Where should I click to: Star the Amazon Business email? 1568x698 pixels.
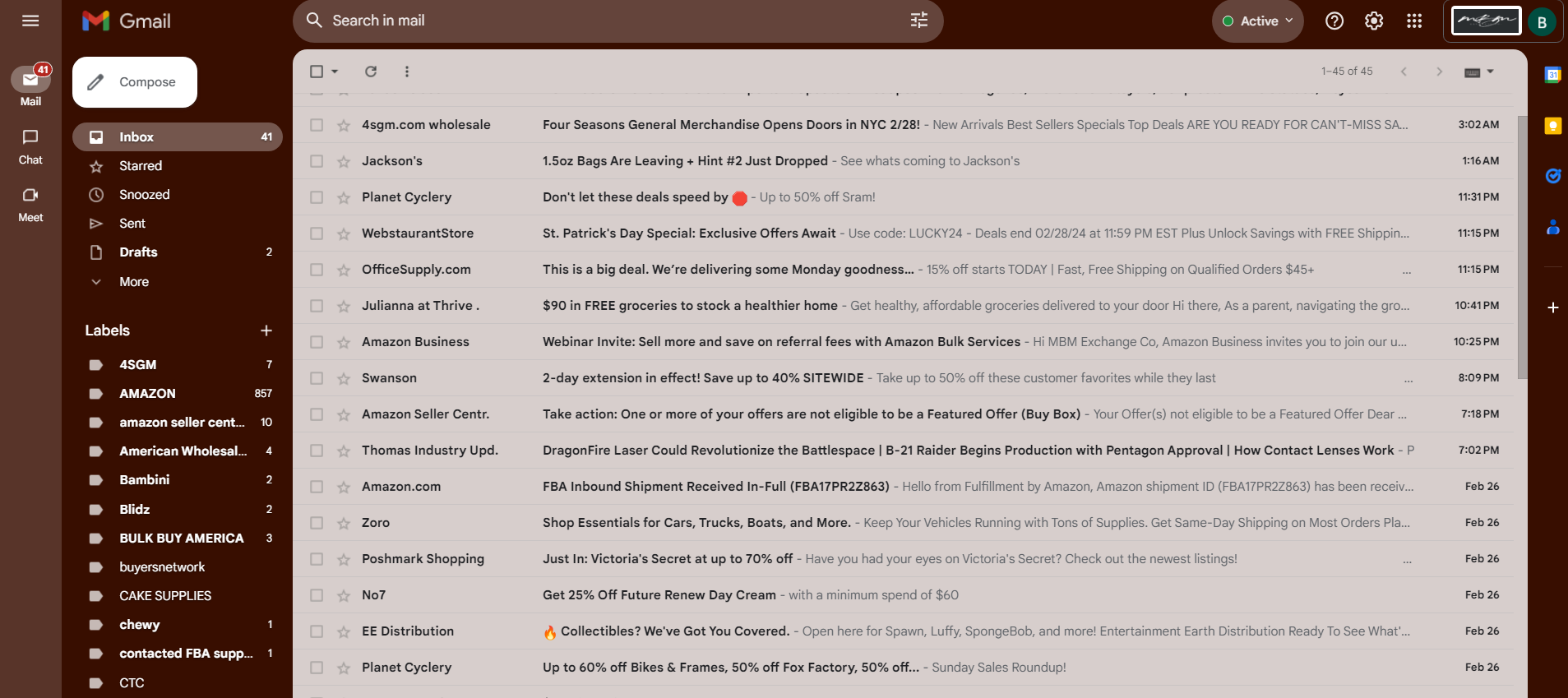[344, 342]
